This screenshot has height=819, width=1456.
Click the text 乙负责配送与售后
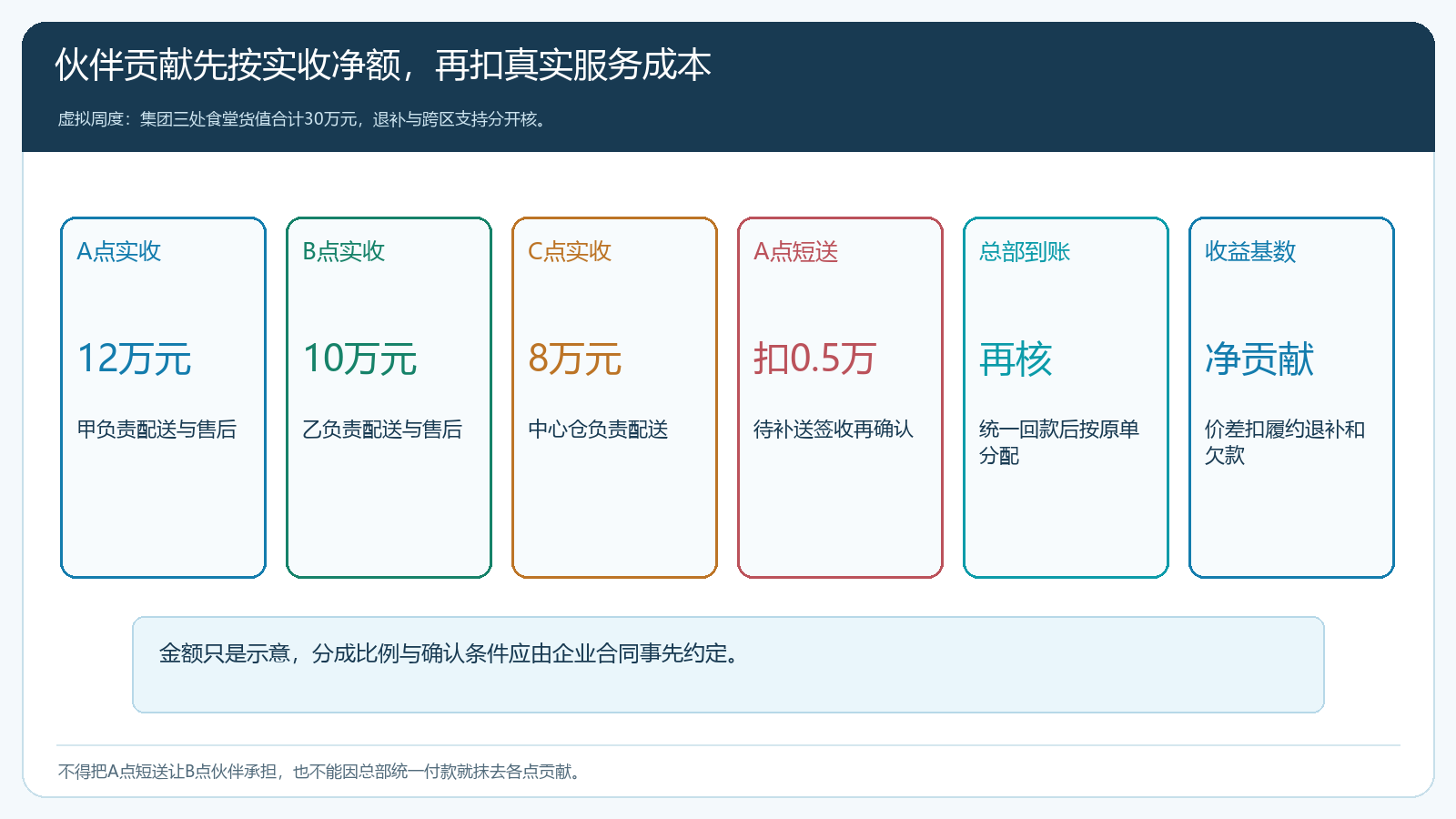(382, 429)
